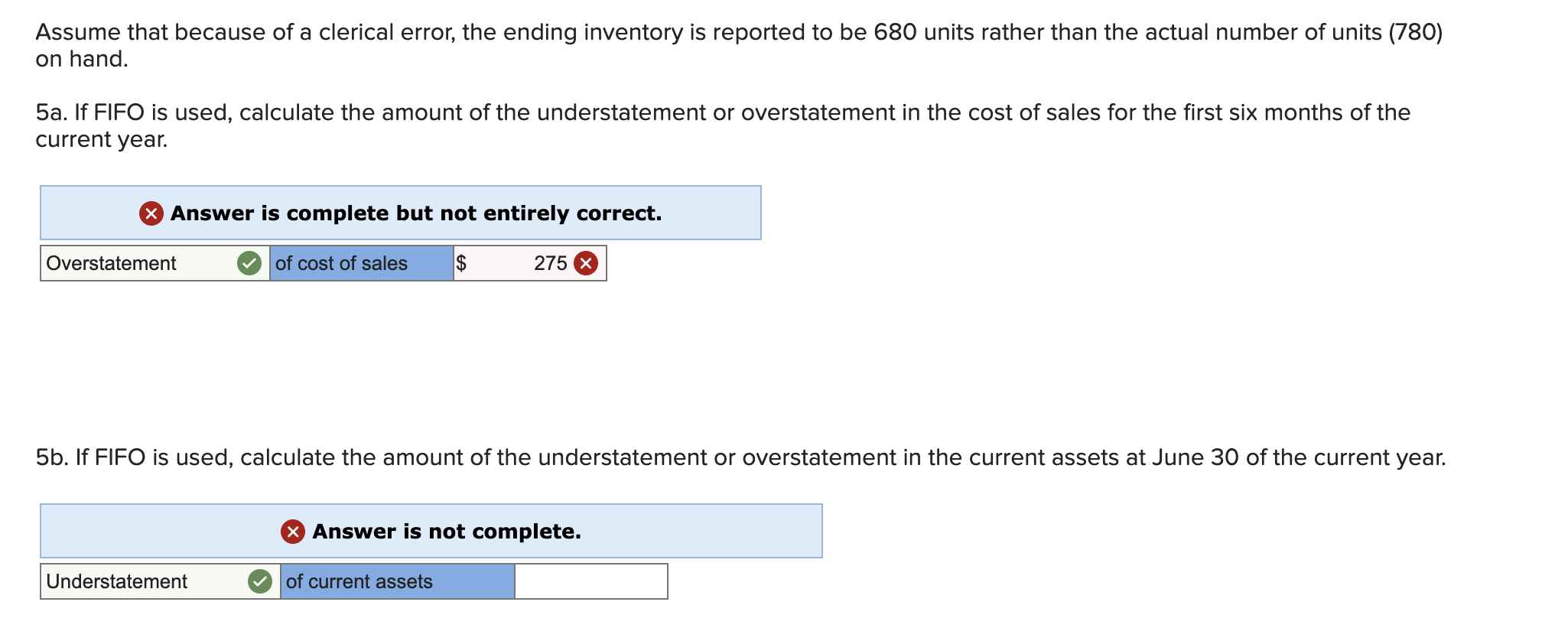This screenshot has width=1568, height=641.
Task: Click the word Overstatement in the answer row
Action: click(x=111, y=263)
